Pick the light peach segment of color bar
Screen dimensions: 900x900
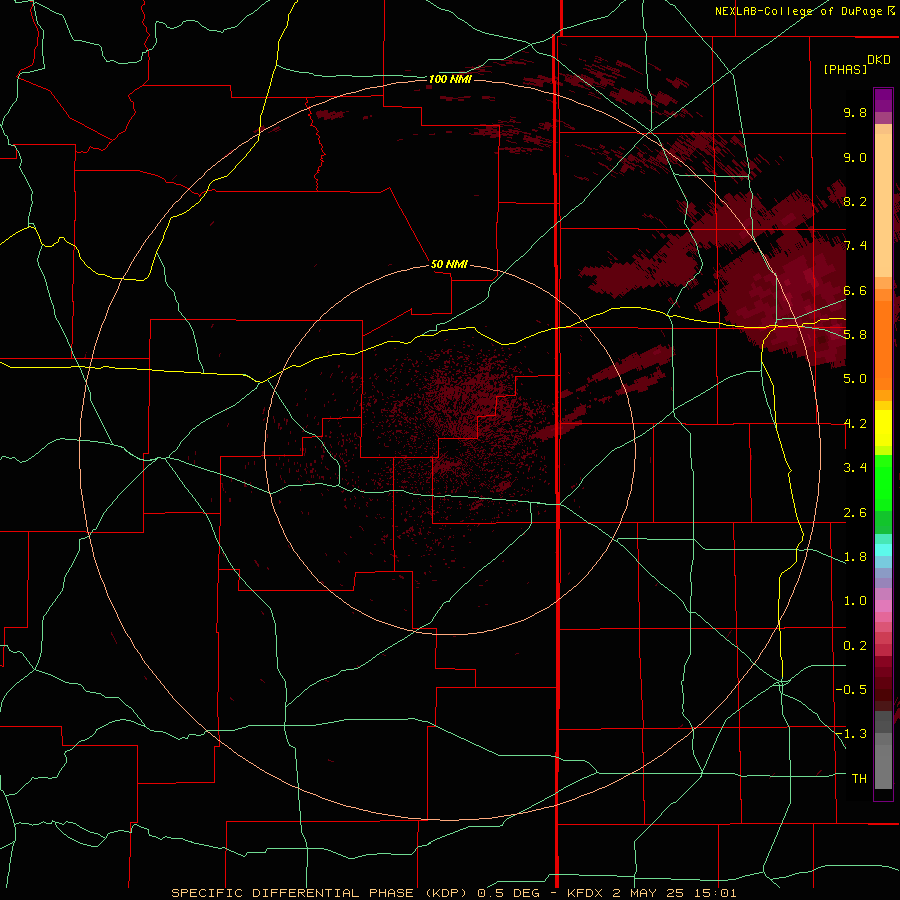tap(883, 205)
